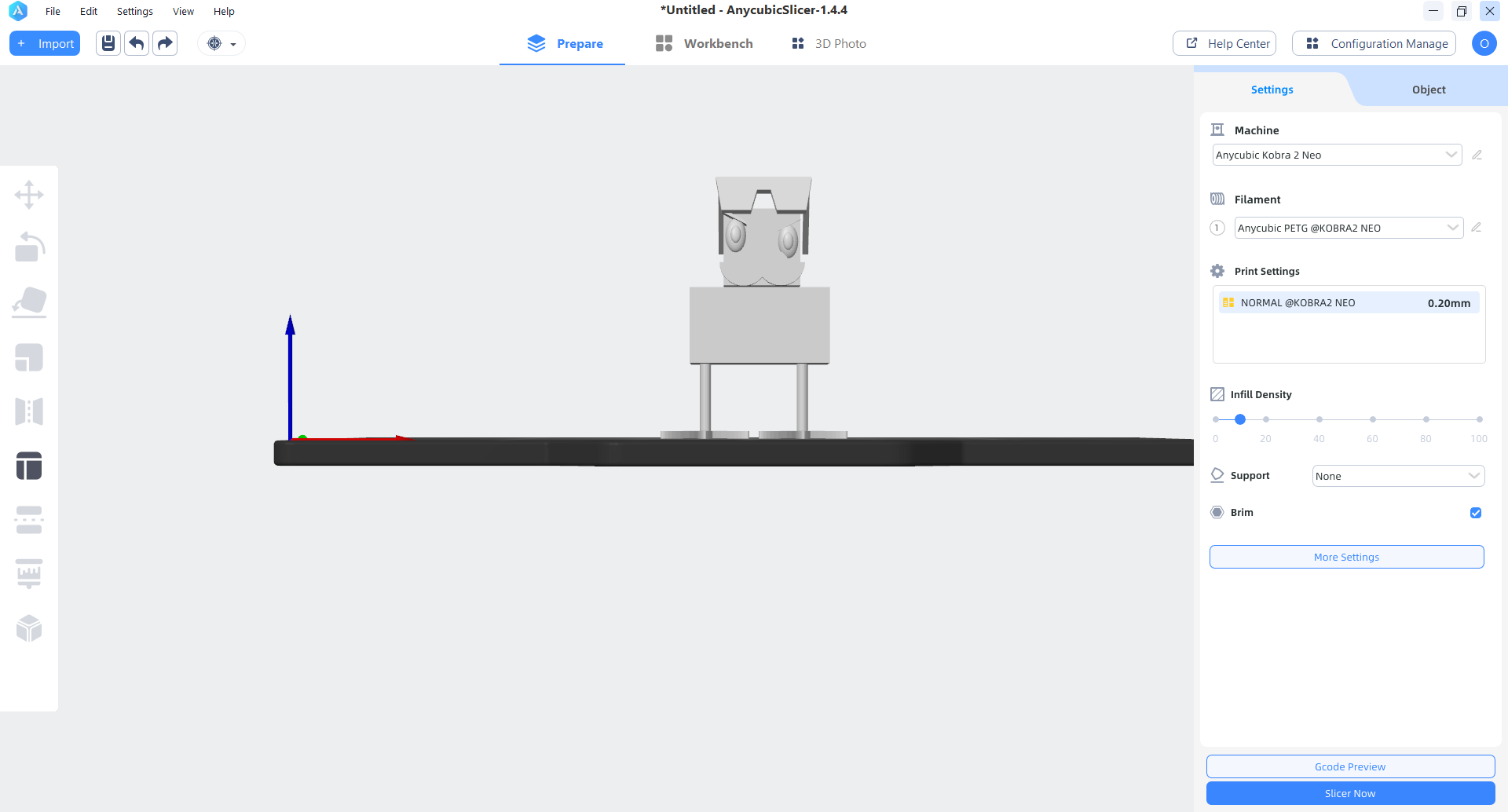The height and width of the screenshot is (812, 1508).
Task: Open the Help menu
Action: [224, 11]
